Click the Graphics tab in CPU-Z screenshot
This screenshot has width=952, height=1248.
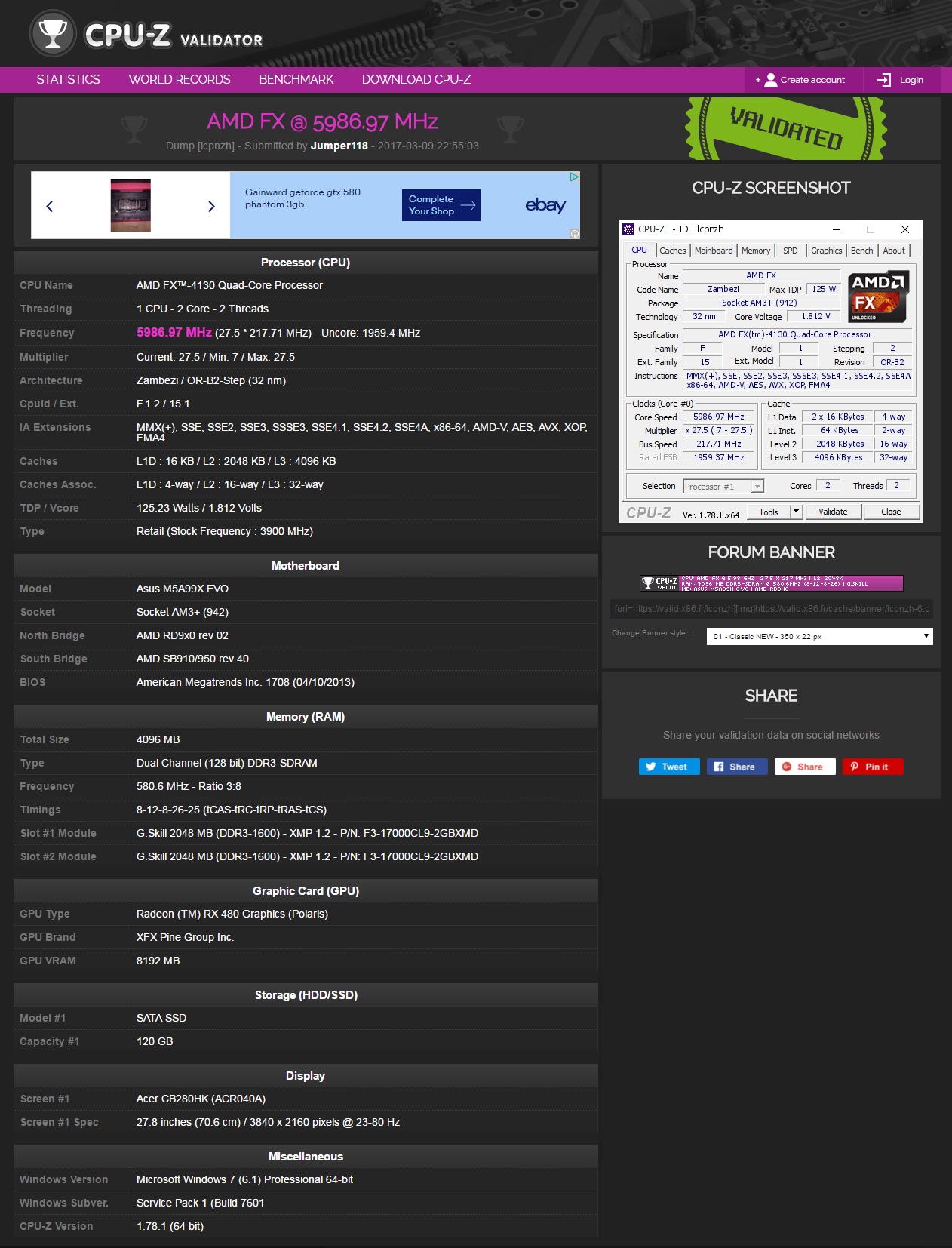point(827,251)
